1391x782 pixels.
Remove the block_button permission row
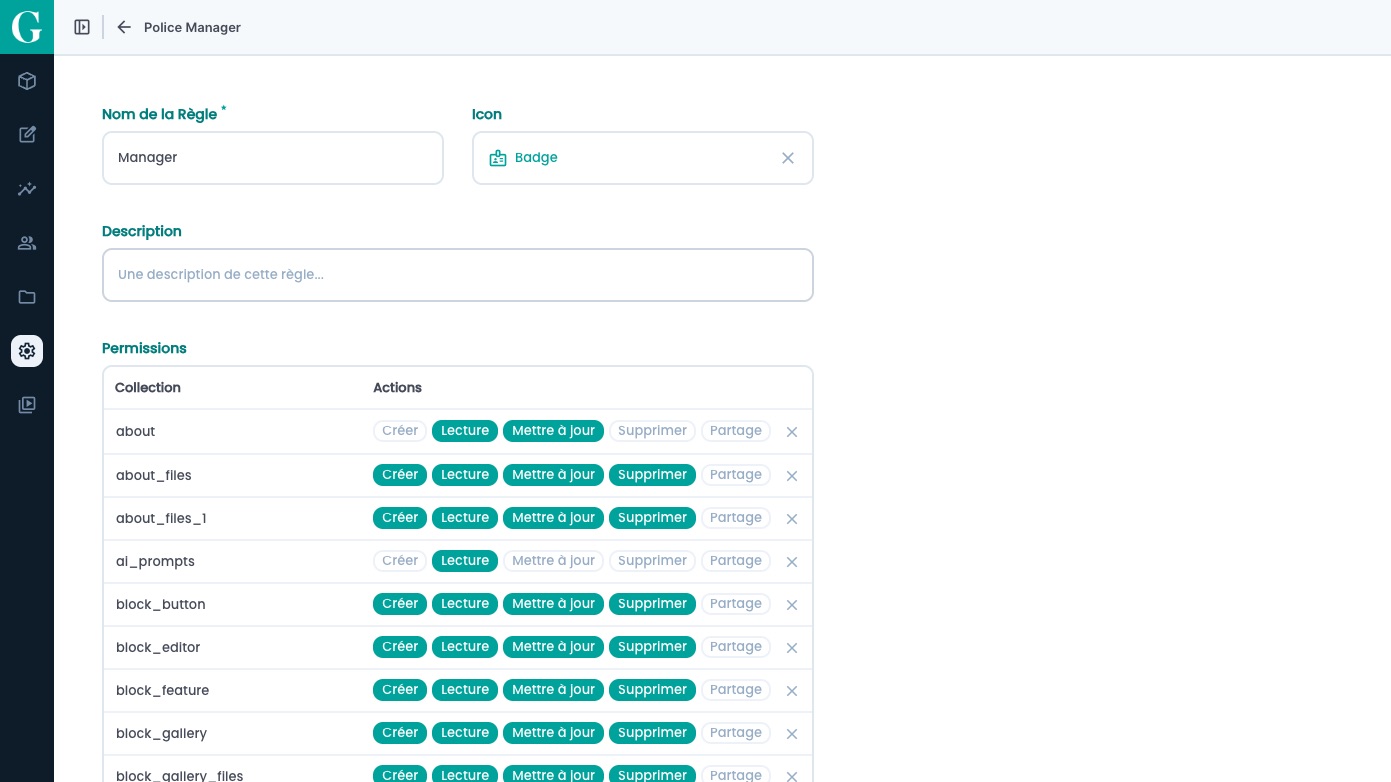click(792, 605)
